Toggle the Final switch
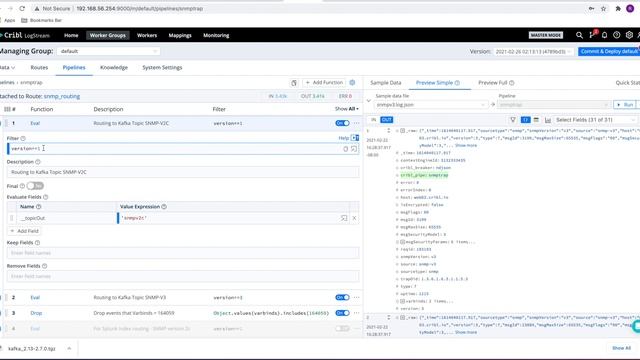Image resolution: width=640 pixels, height=360 pixels. 35,186
